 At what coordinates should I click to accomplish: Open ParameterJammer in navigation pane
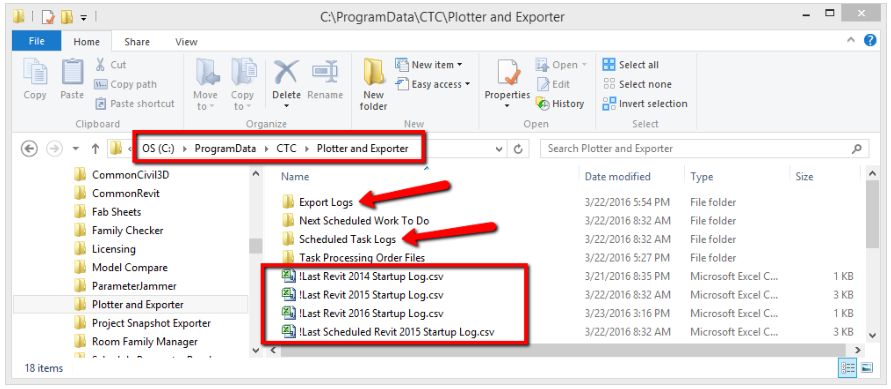pyautogui.click(x=134, y=286)
